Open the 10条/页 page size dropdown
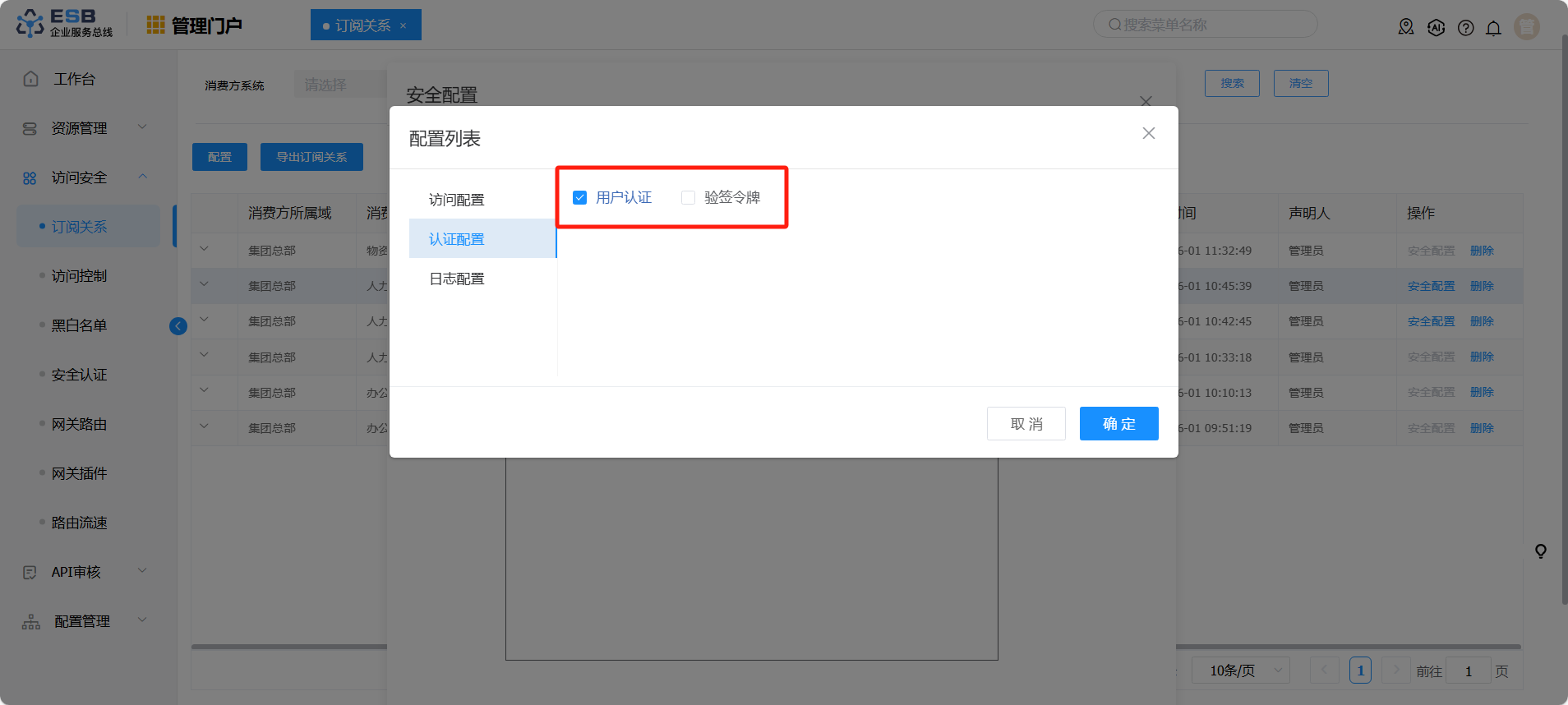 click(x=1241, y=670)
